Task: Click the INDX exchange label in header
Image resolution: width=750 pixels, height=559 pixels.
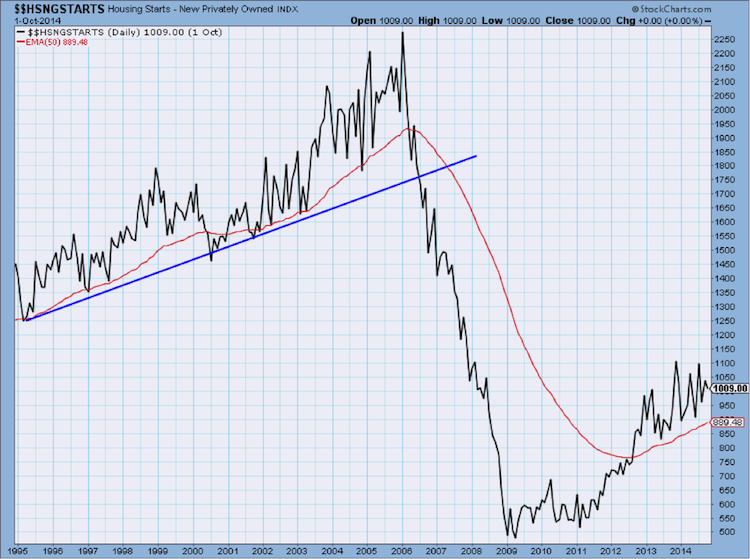Action: click(x=260, y=7)
